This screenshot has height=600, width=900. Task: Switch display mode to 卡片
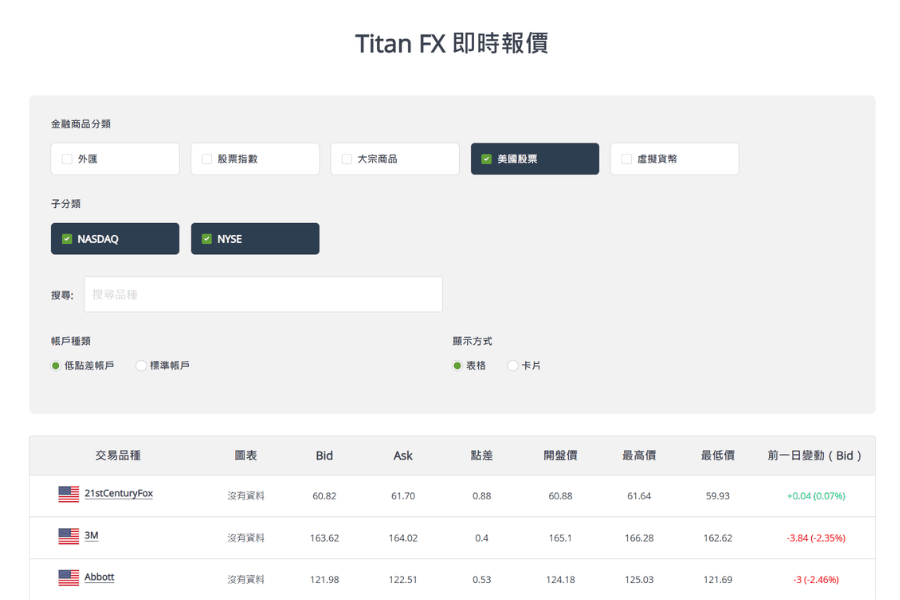512,365
